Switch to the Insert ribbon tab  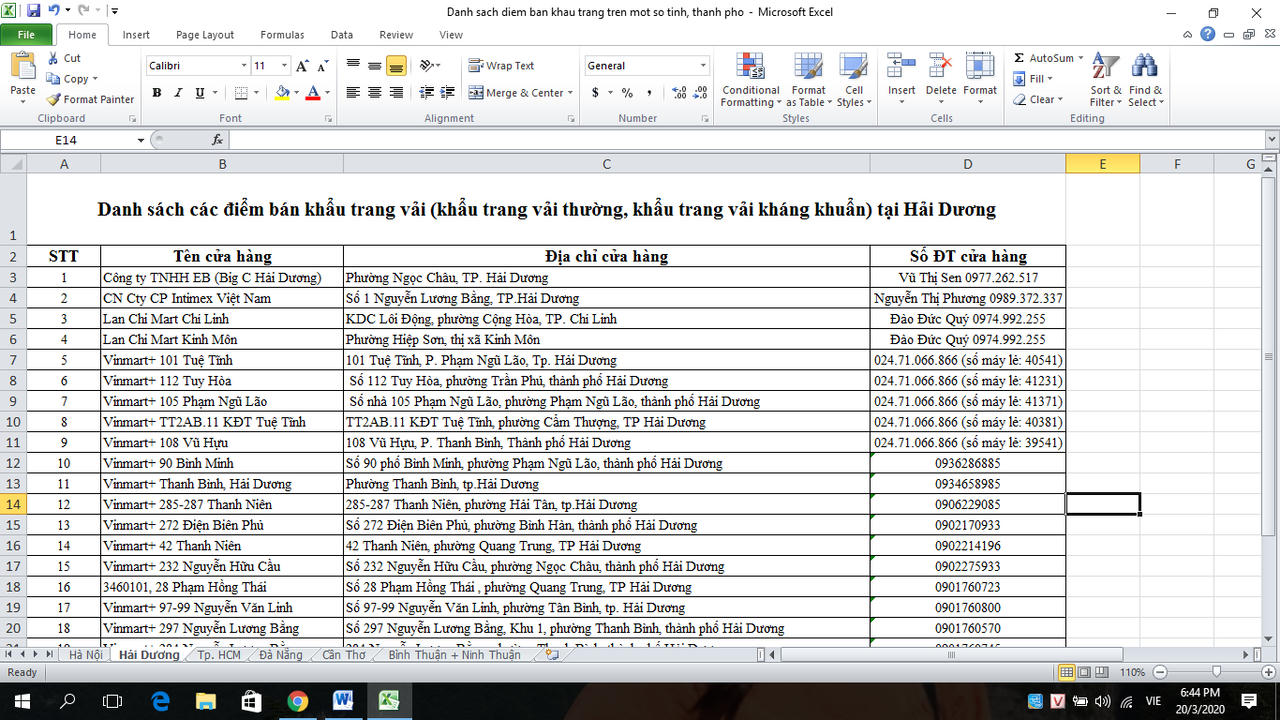coord(136,35)
